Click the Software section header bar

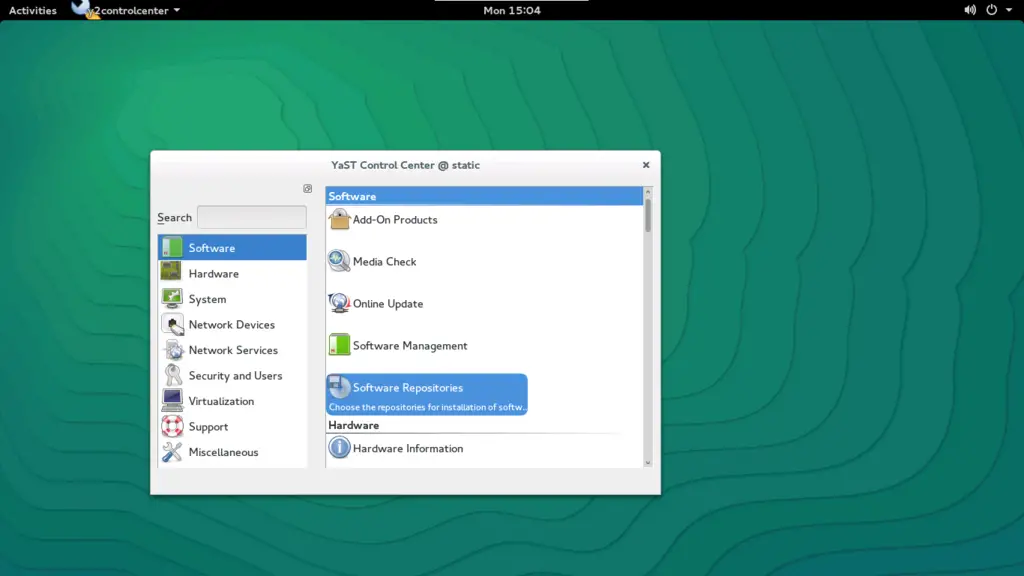tap(484, 196)
